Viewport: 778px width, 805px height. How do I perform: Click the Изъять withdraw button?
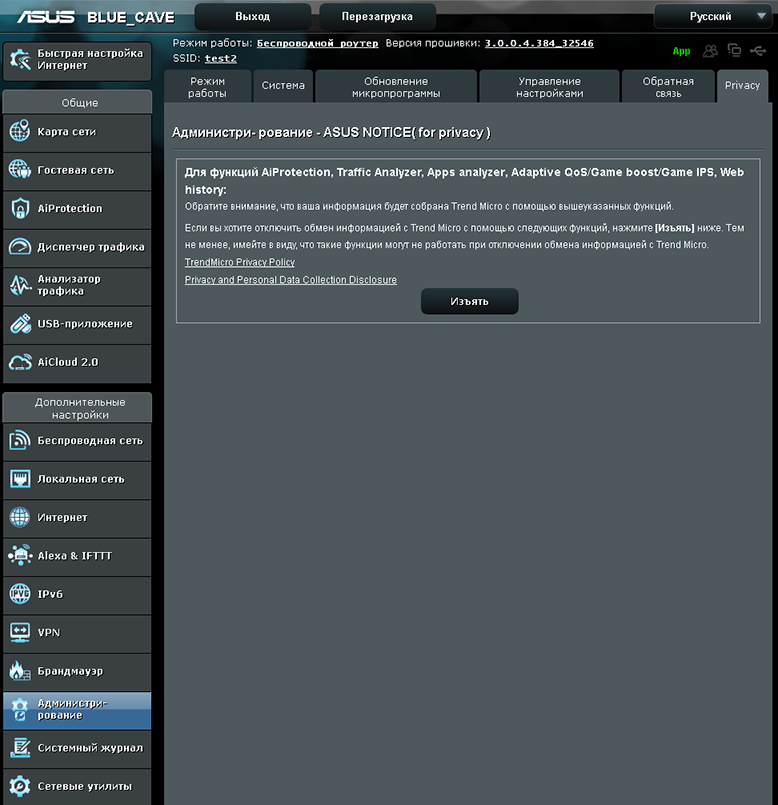click(x=469, y=301)
